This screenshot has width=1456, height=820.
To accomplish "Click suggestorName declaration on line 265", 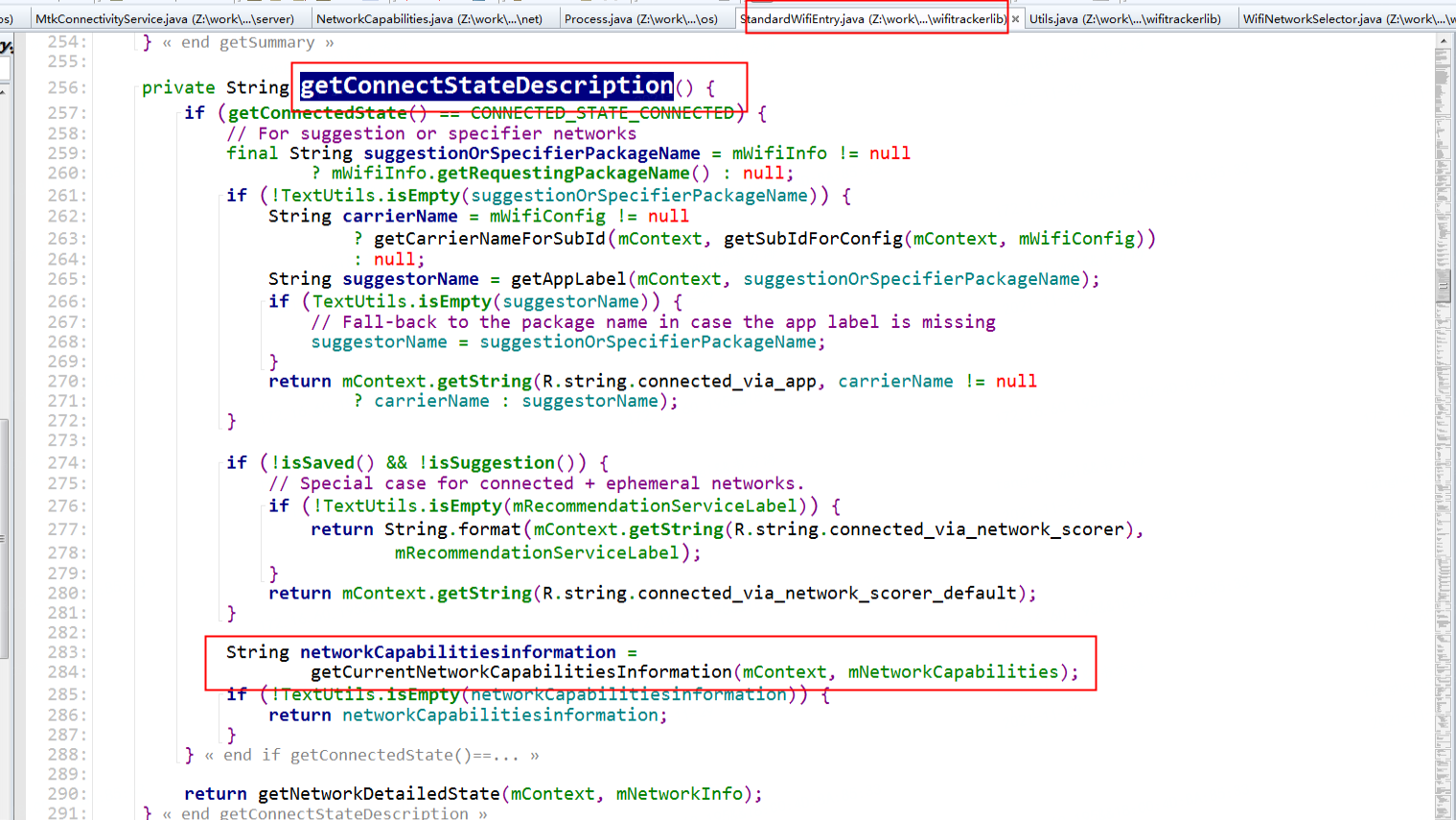I will [410, 279].
